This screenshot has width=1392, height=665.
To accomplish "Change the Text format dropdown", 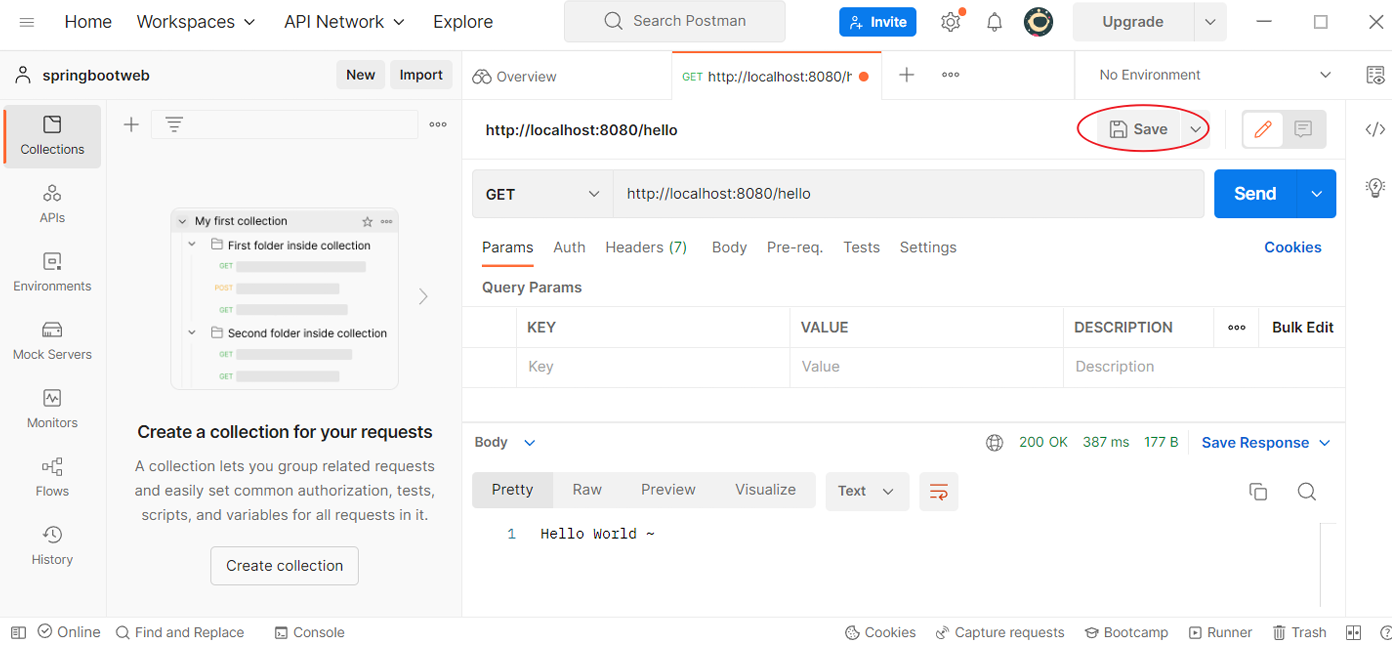I will pos(867,491).
